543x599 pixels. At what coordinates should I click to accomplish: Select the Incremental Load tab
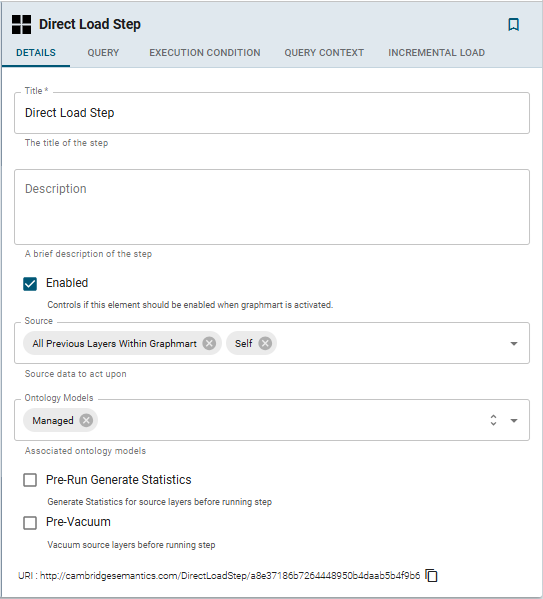436,53
